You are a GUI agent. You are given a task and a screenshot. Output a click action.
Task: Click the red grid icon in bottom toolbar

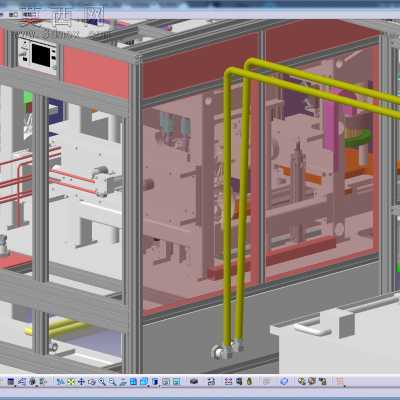coord(340,381)
